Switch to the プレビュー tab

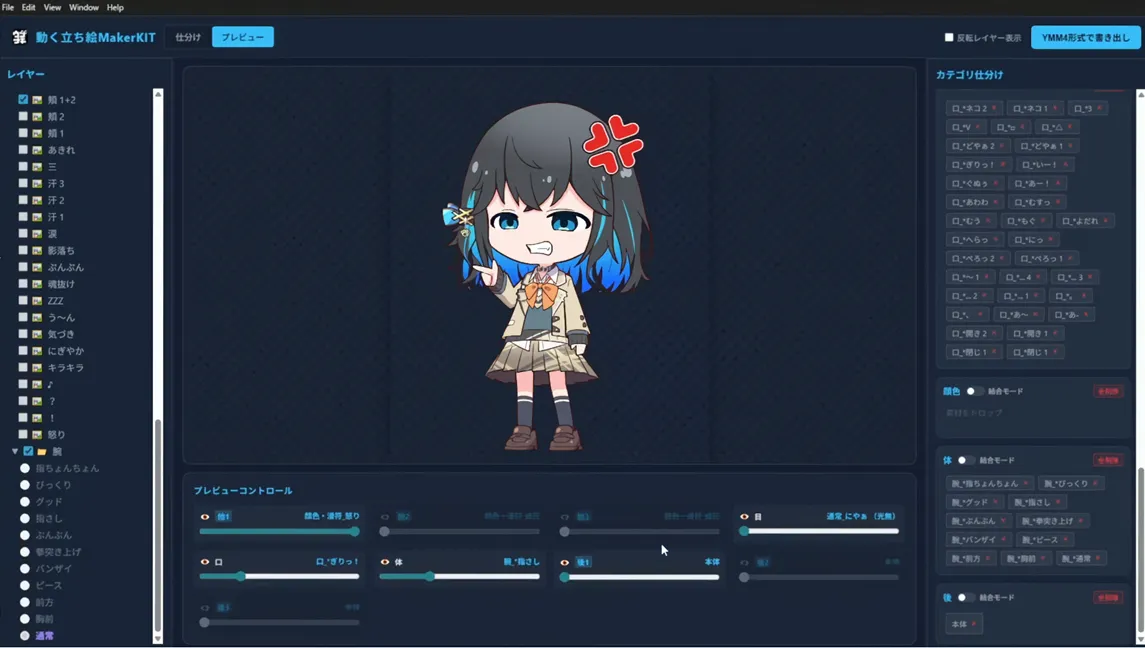coord(243,37)
